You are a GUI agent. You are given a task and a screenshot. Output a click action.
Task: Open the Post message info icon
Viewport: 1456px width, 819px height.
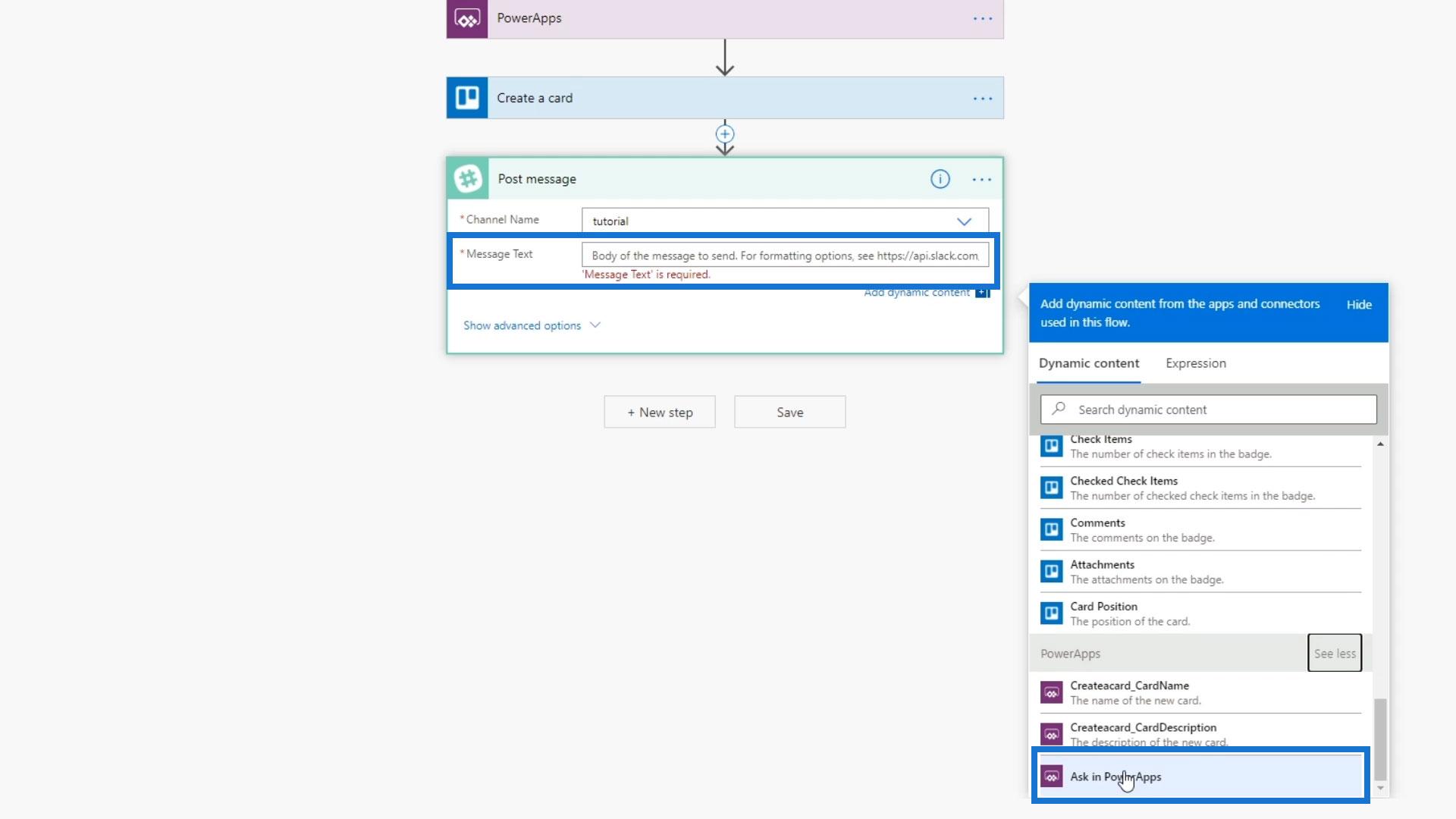[940, 179]
